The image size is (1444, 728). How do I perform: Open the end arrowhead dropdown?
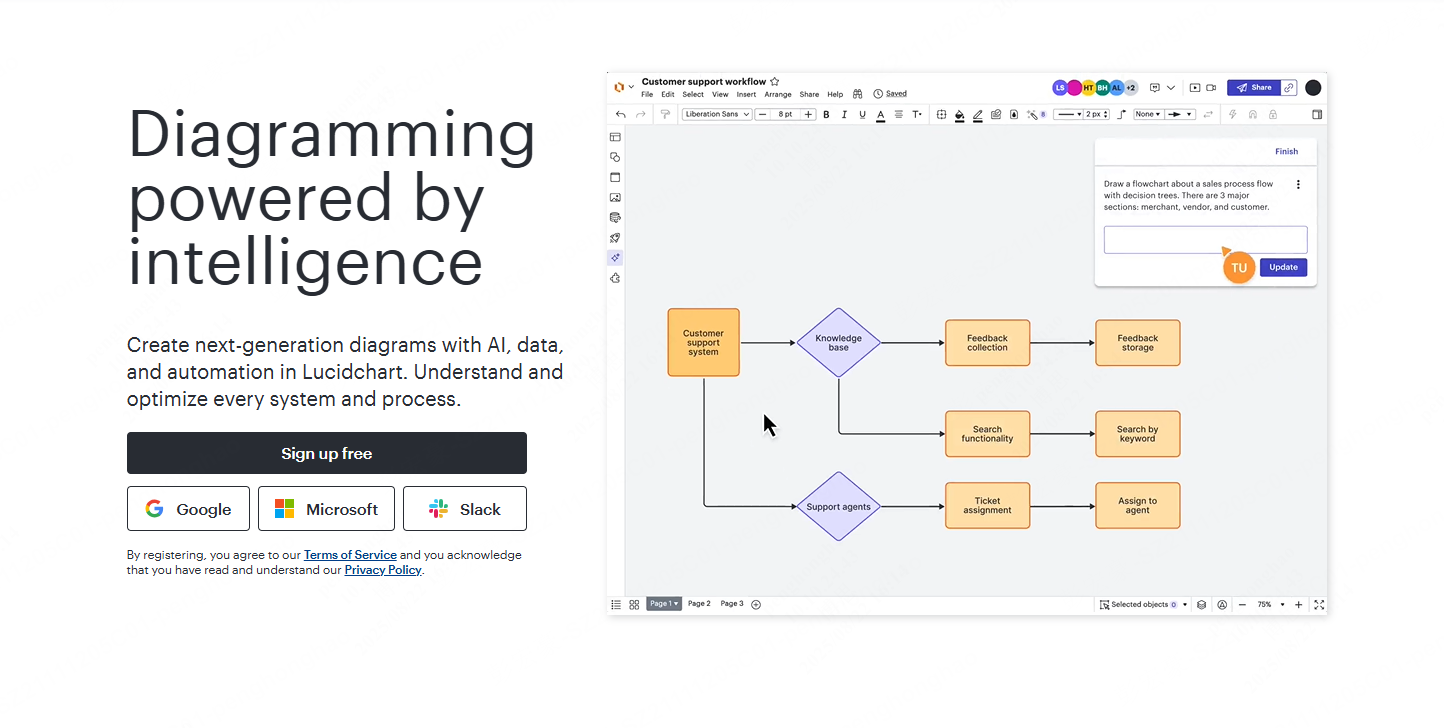tap(1181, 115)
